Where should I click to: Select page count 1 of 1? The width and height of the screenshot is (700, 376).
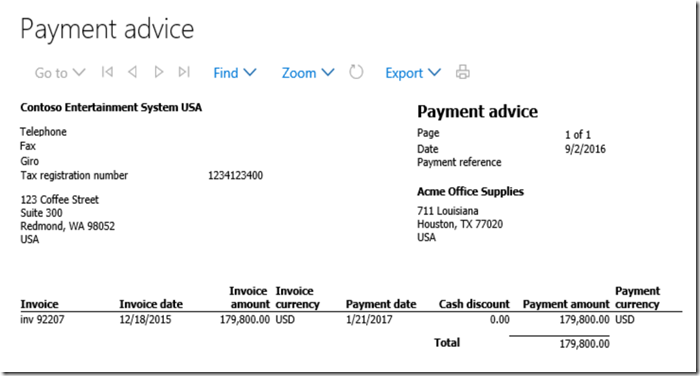[x=578, y=134]
